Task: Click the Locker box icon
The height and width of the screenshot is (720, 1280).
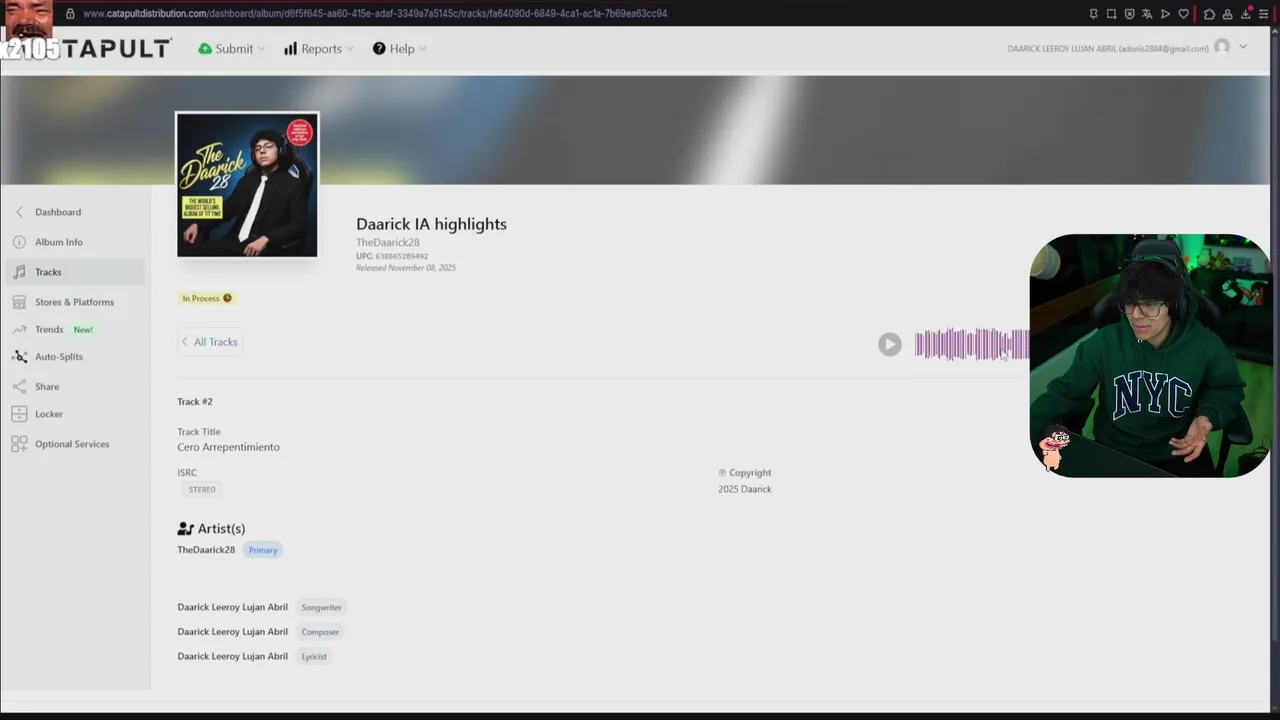Action: [19, 414]
